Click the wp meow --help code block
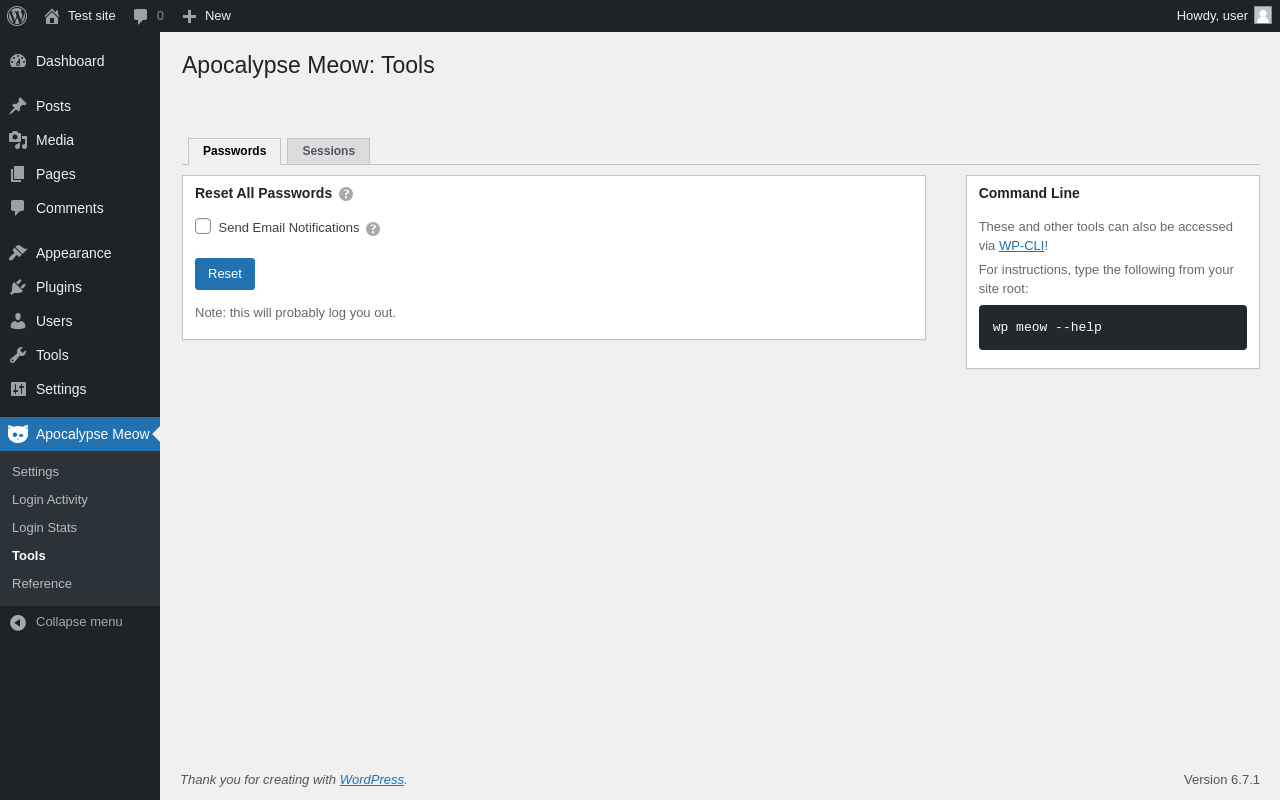Image resolution: width=1280 pixels, height=800 pixels. pyautogui.click(x=1112, y=328)
